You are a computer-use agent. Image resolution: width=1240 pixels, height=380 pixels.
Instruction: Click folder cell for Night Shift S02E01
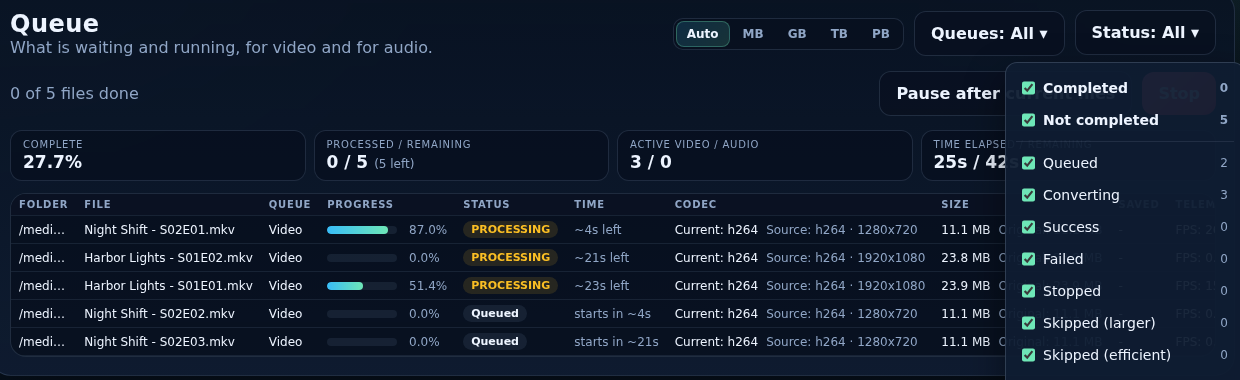pyautogui.click(x=43, y=230)
